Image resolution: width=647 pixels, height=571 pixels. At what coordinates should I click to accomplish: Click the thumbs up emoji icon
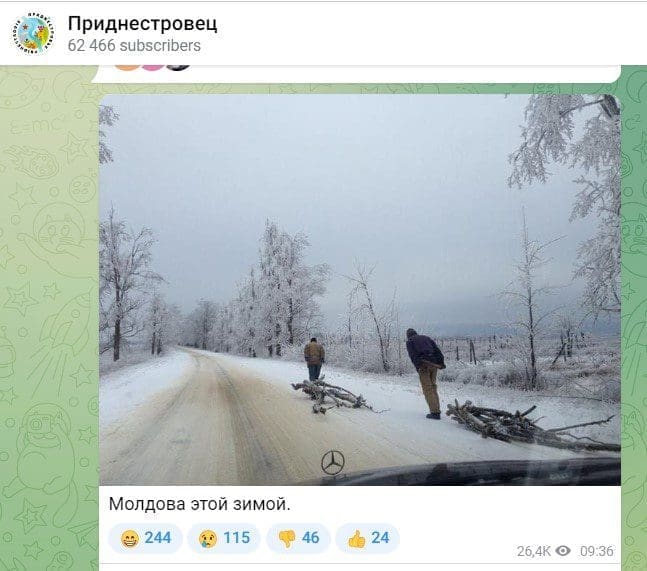pos(357,539)
